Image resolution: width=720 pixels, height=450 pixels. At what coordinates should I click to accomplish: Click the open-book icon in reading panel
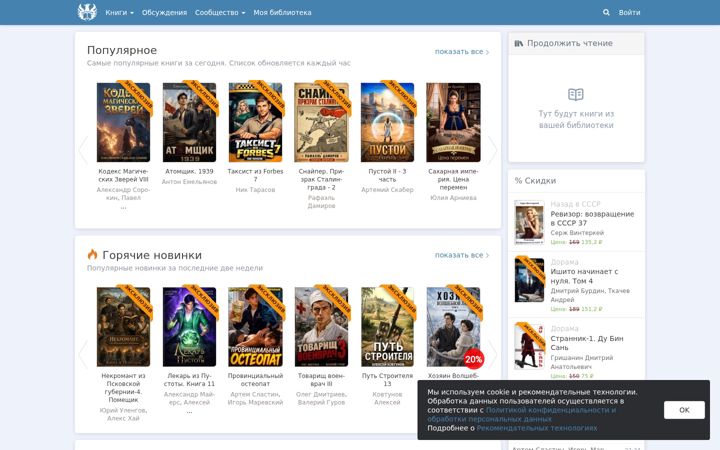(x=576, y=95)
